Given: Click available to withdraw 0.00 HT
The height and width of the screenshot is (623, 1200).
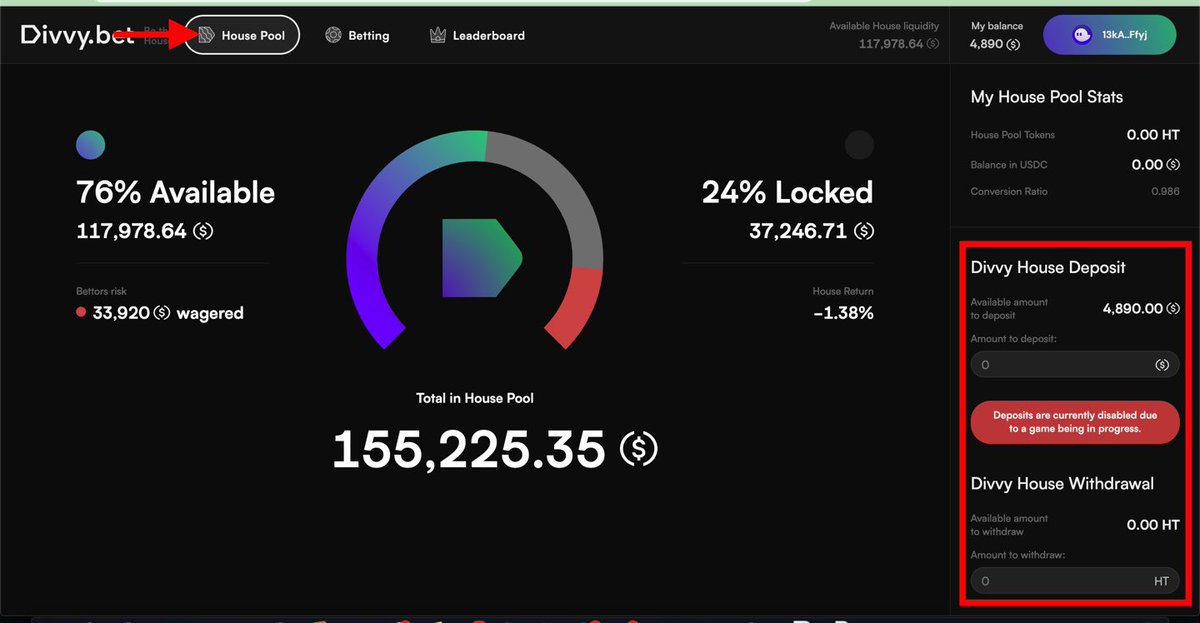Looking at the screenshot, I should click(1153, 525).
